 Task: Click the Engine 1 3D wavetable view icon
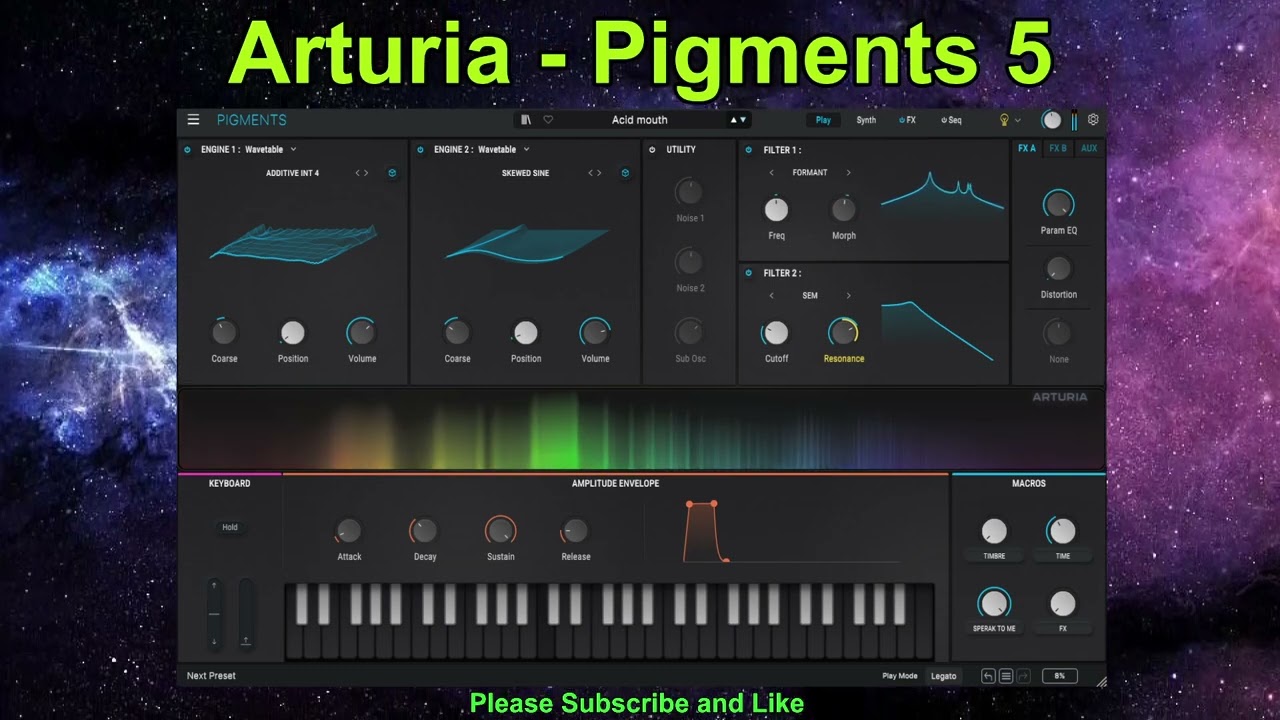(x=392, y=173)
